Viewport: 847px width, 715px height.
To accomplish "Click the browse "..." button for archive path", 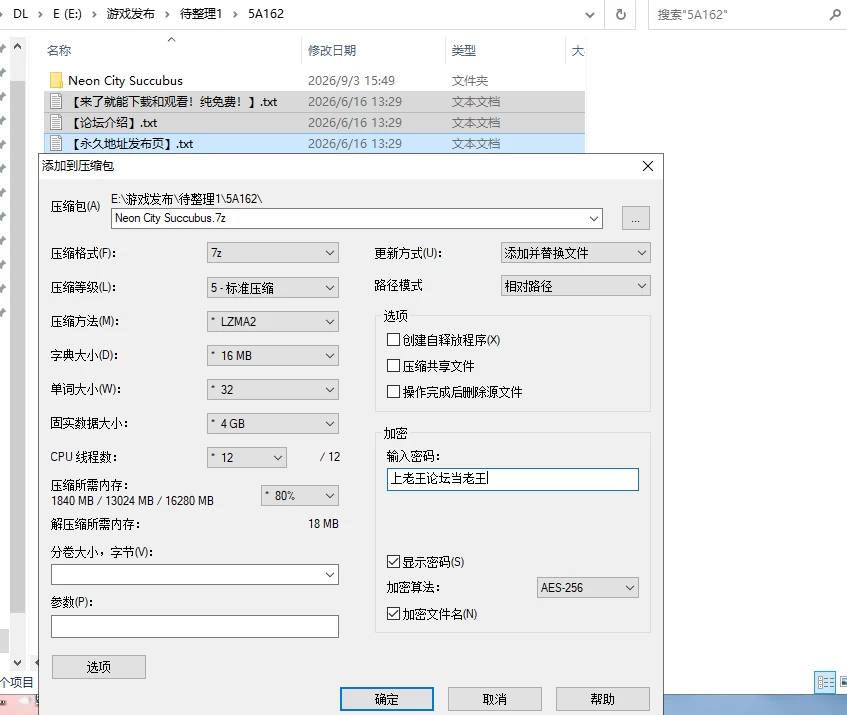I will tap(636, 218).
